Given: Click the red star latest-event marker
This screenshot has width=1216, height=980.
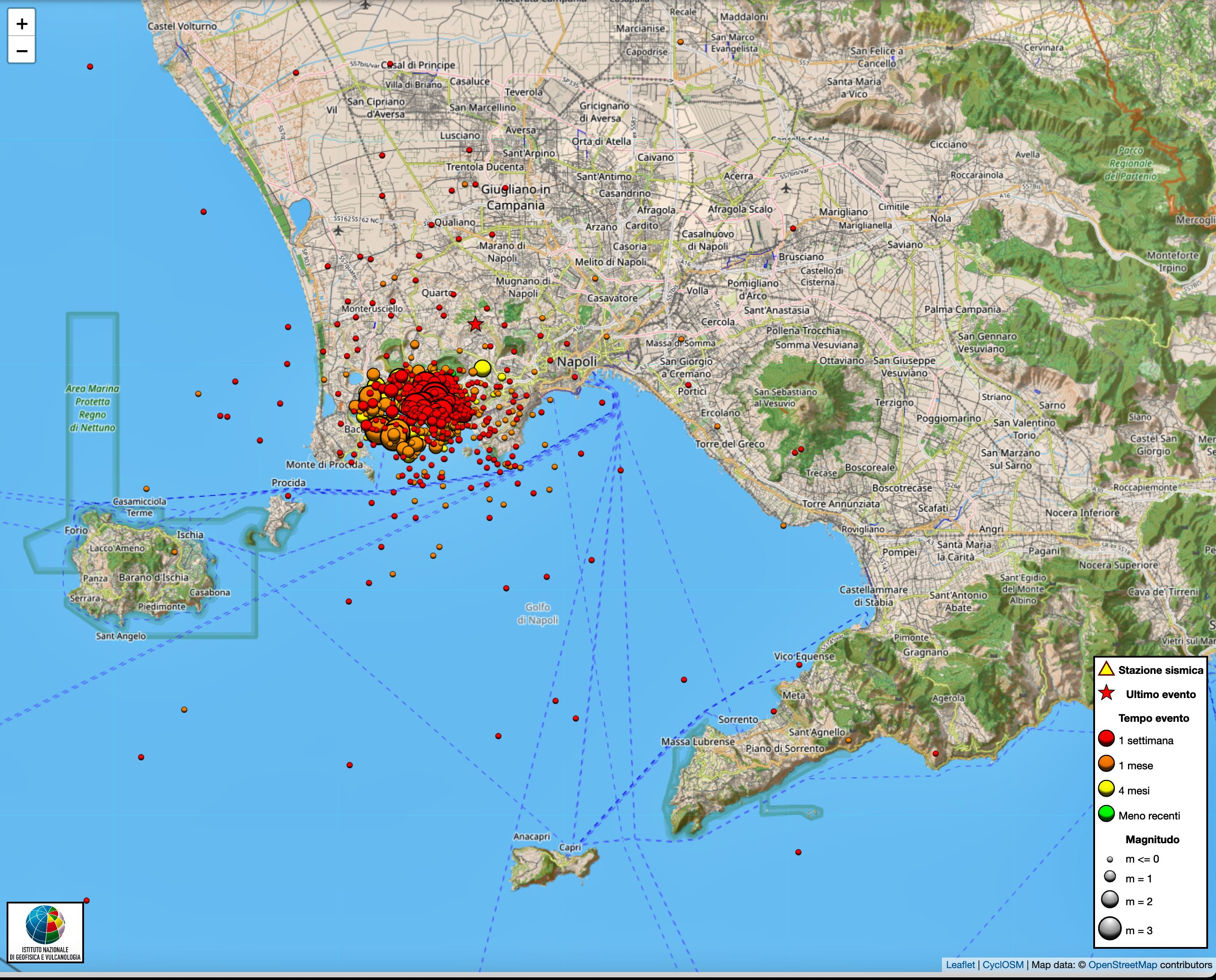Looking at the screenshot, I should pyautogui.click(x=475, y=324).
